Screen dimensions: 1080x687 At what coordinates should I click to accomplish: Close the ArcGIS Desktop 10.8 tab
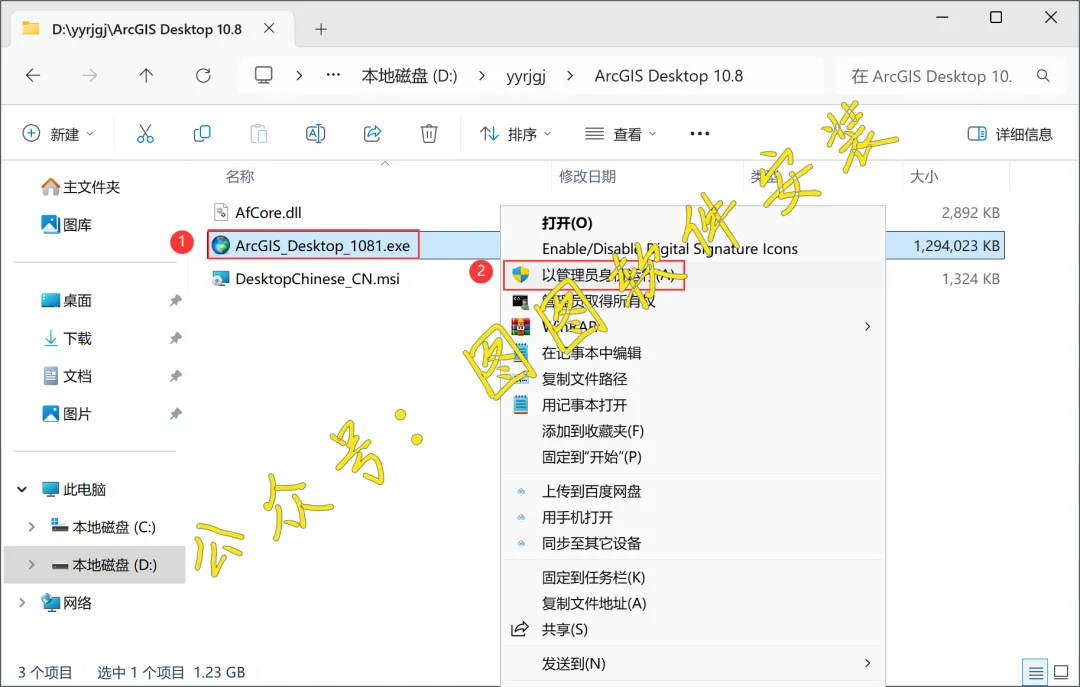point(269,28)
